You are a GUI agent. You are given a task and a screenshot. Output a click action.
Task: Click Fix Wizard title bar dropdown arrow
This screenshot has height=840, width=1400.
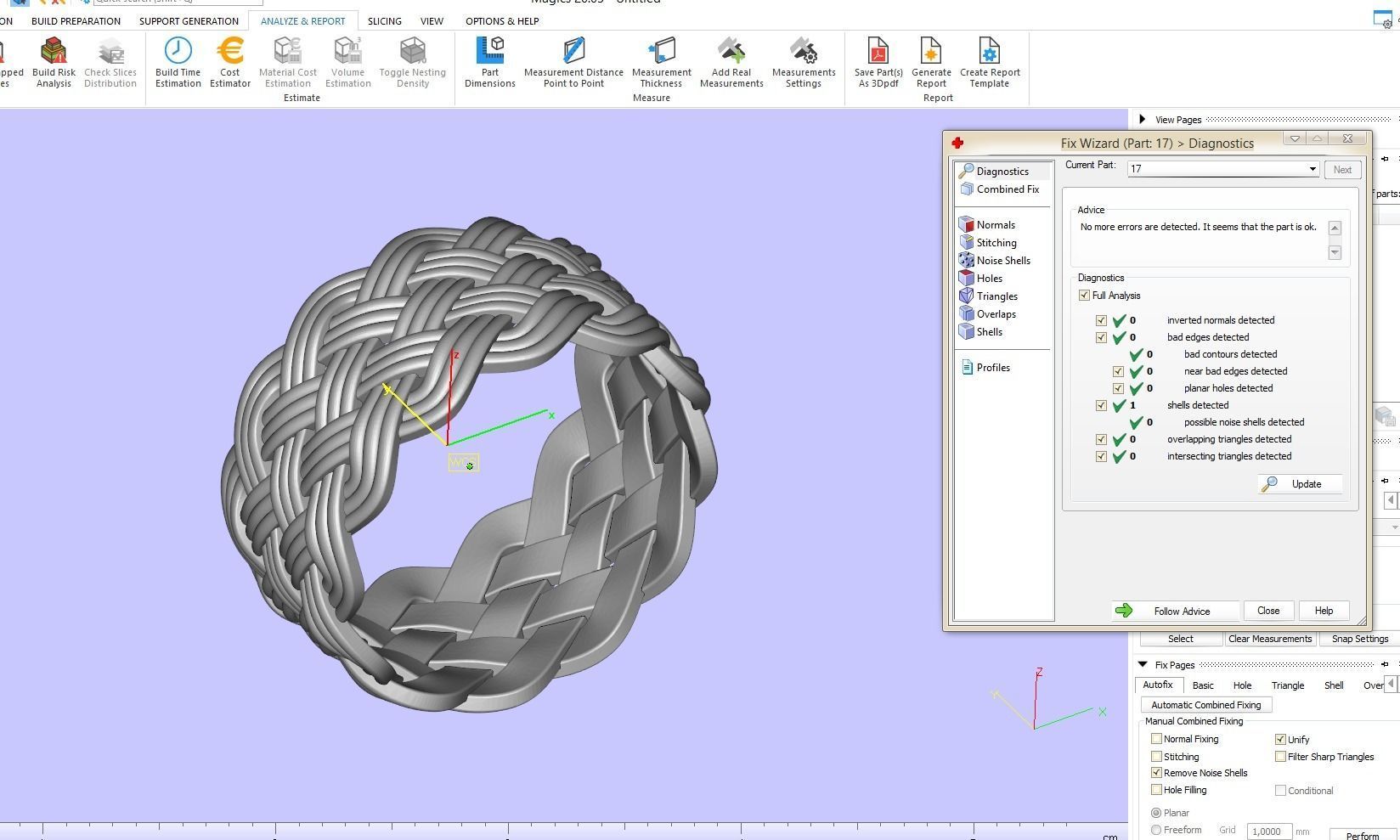point(1295,138)
